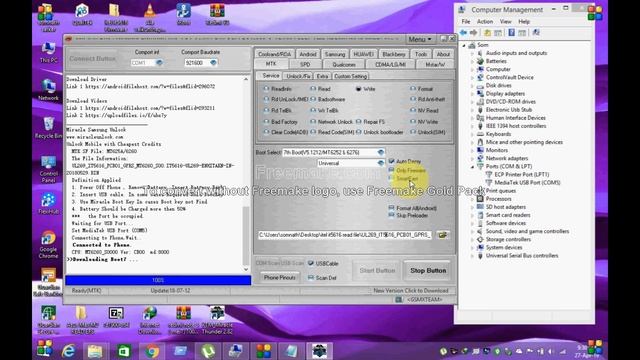This screenshot has width=640, height=360.
Task: Click the volume icon in system tray
Action: pos(551,351)
